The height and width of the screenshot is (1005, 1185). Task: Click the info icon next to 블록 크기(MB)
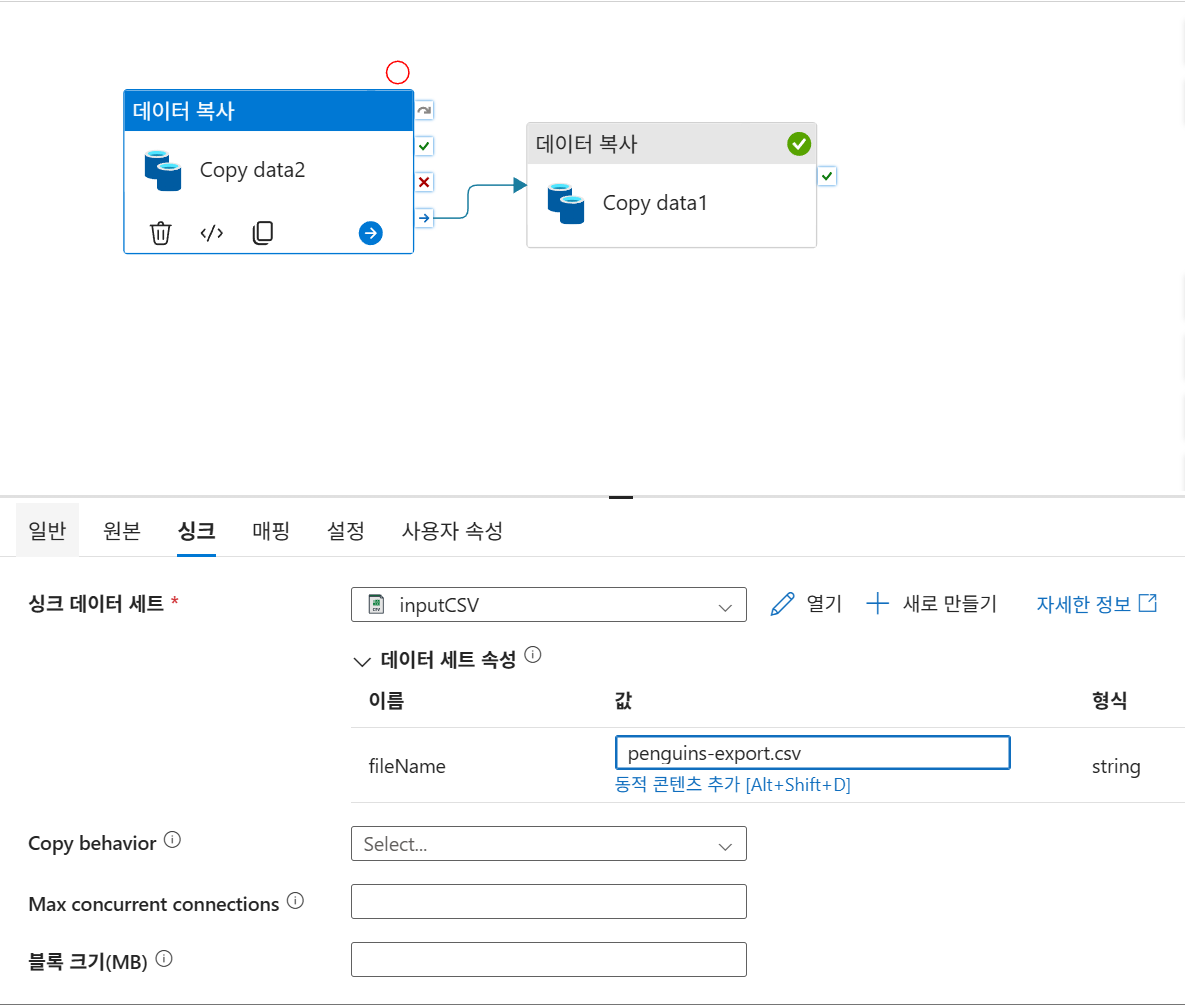[x=164, y=959]
